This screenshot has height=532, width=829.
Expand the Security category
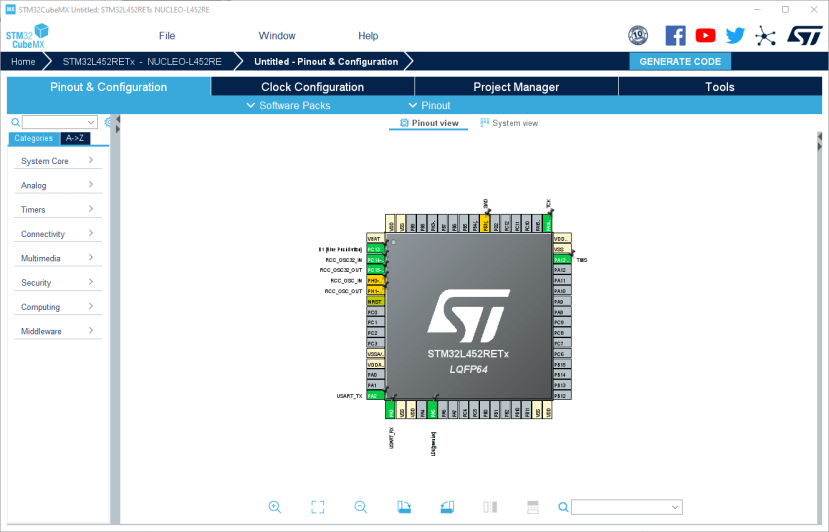pos(58,282)
